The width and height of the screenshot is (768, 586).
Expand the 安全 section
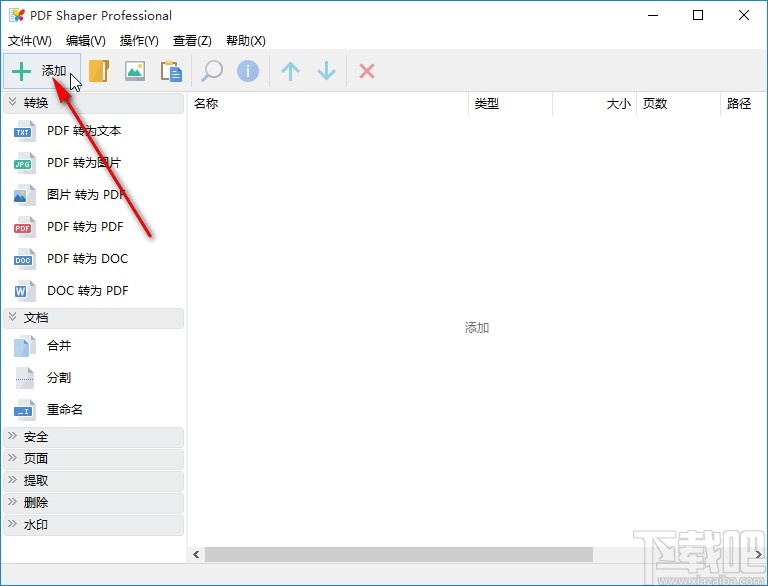click(94, 437)
